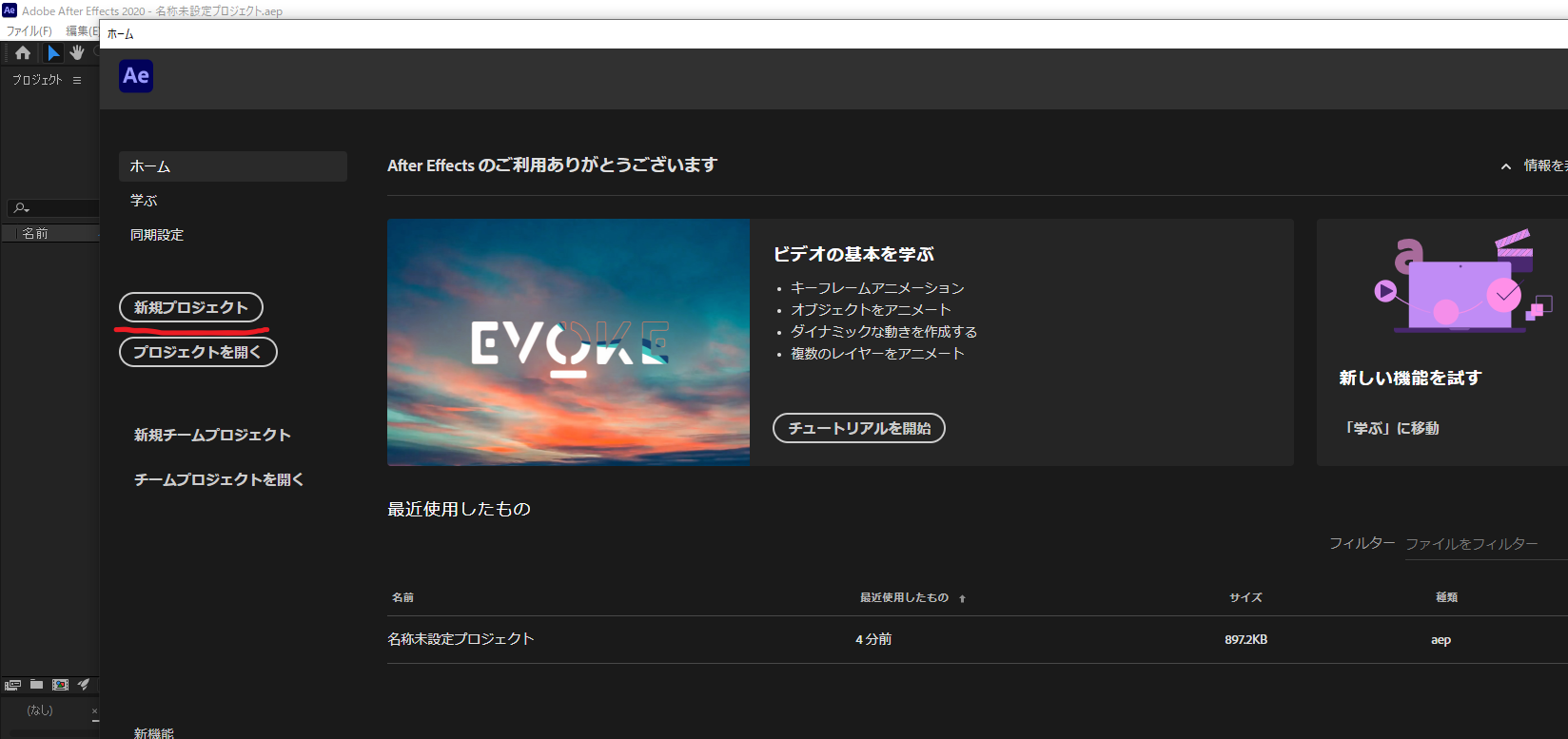Click the ホーム window title
This screenshot has width=1568, height=739.
[121, 34]
